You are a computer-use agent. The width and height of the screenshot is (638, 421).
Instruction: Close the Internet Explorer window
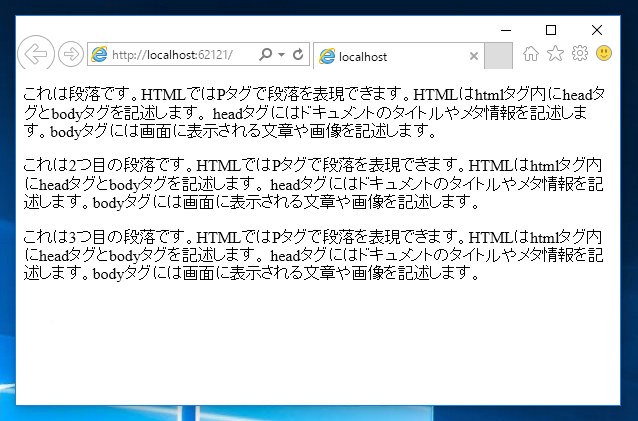point(597,30)
